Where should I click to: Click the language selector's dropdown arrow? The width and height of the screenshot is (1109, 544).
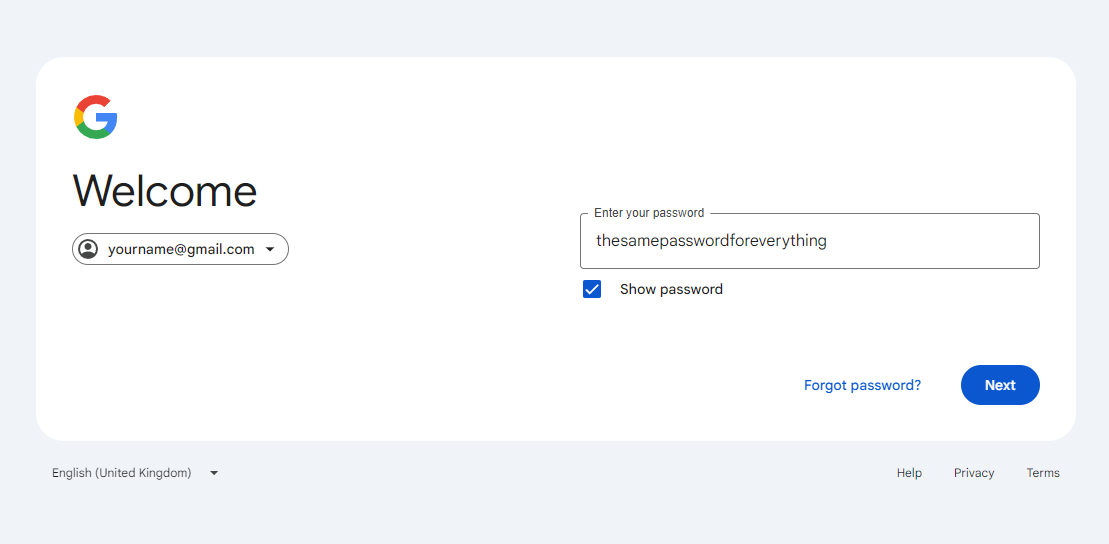tap(214, 473)
